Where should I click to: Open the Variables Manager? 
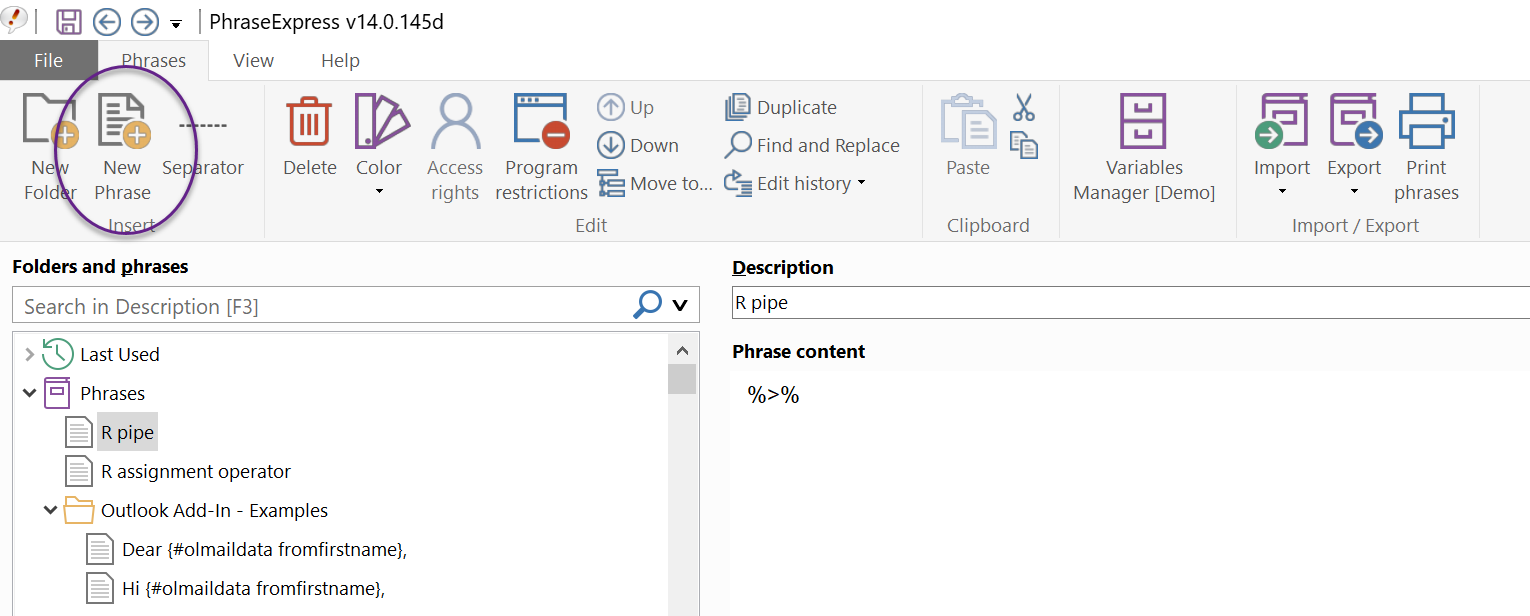[1144, 122]
